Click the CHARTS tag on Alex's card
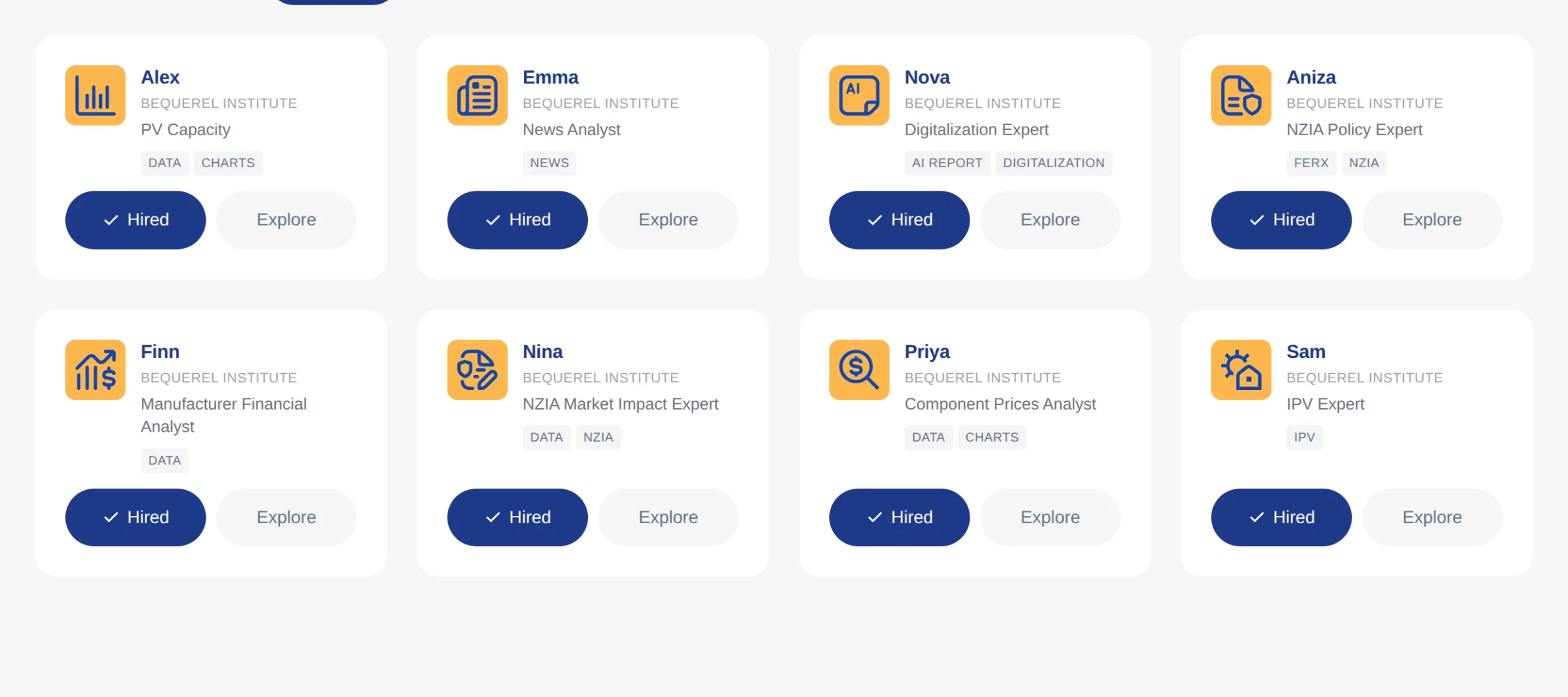Screen dimensions: 1568x697 228,163
